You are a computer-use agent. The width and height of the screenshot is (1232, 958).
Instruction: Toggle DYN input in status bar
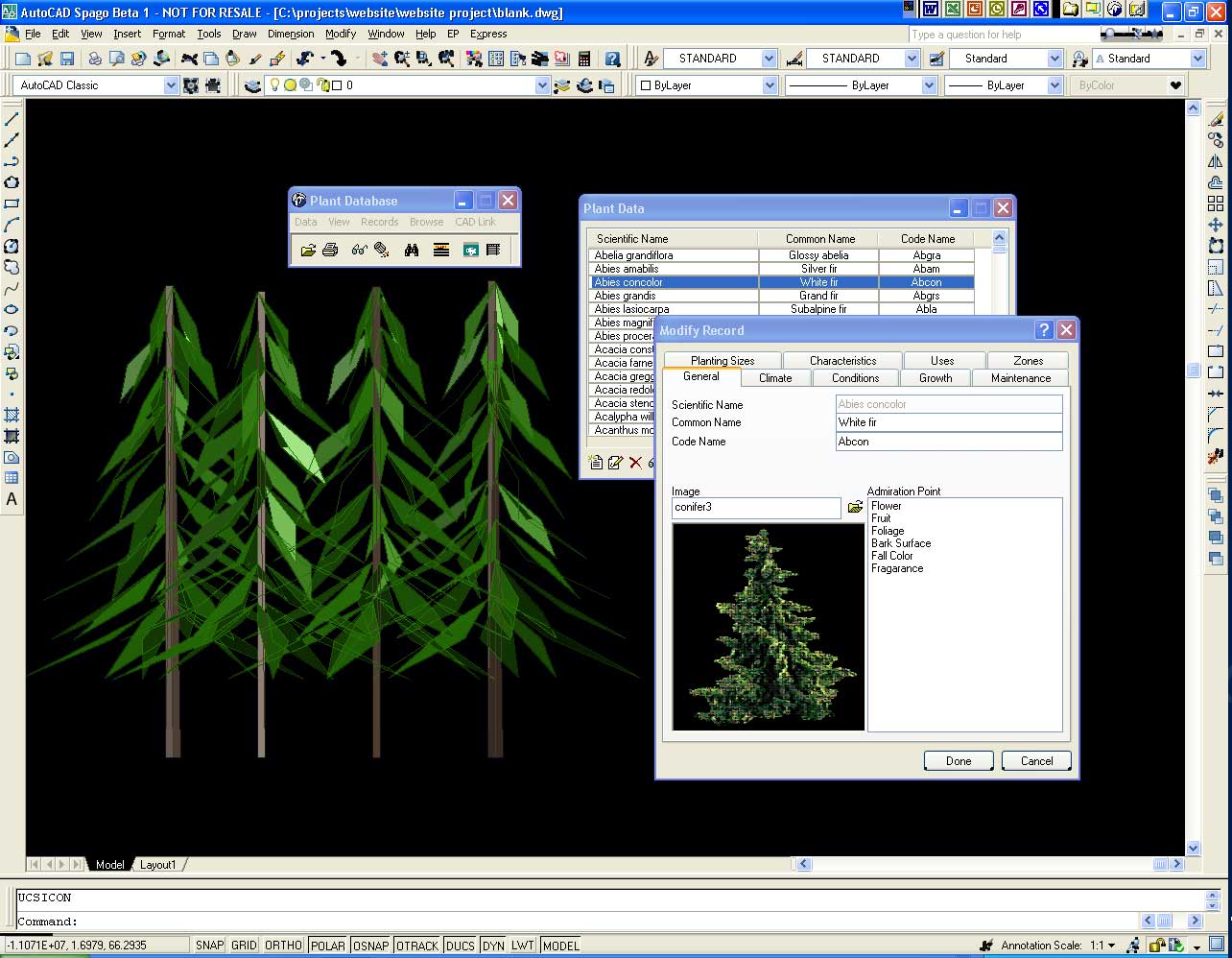(x=493, y=946)
